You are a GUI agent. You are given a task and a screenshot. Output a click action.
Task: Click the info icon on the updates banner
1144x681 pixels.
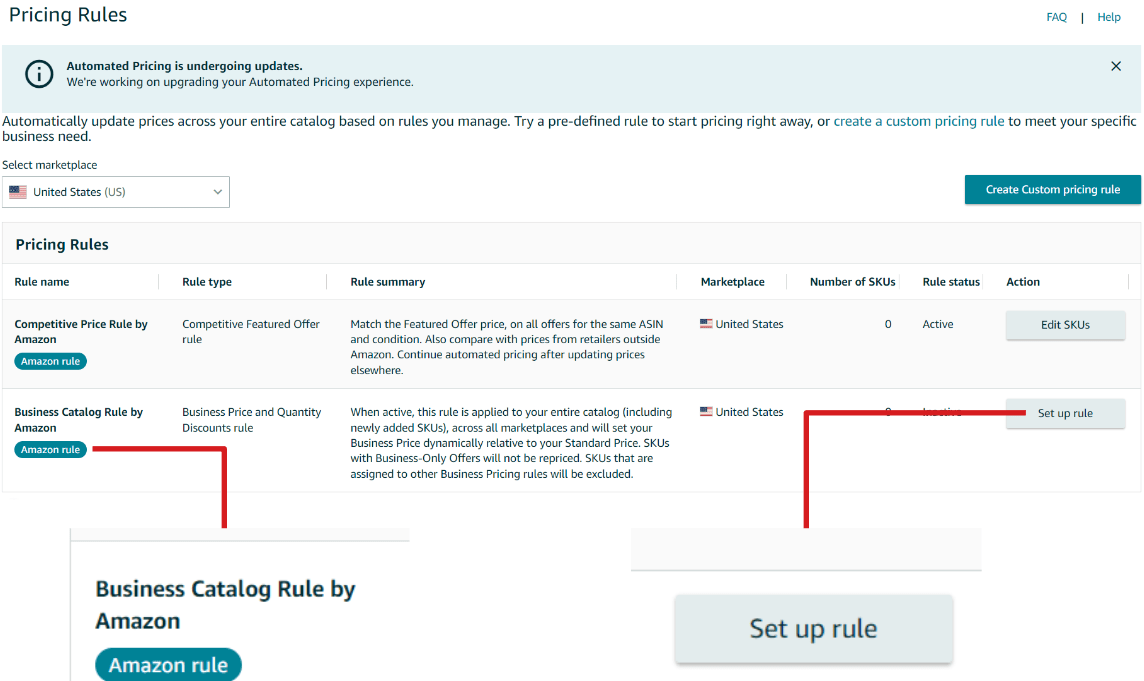(x=38, y=73)
